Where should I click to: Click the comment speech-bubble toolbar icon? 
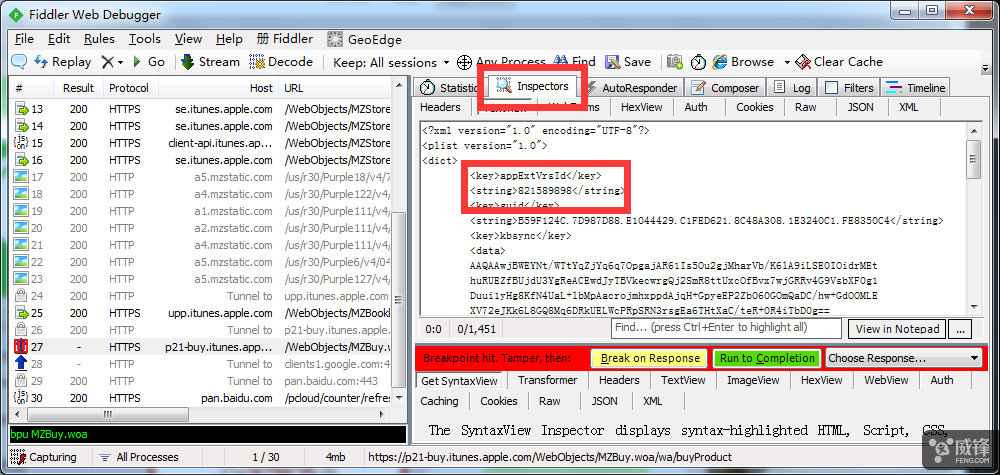[20, 62]
